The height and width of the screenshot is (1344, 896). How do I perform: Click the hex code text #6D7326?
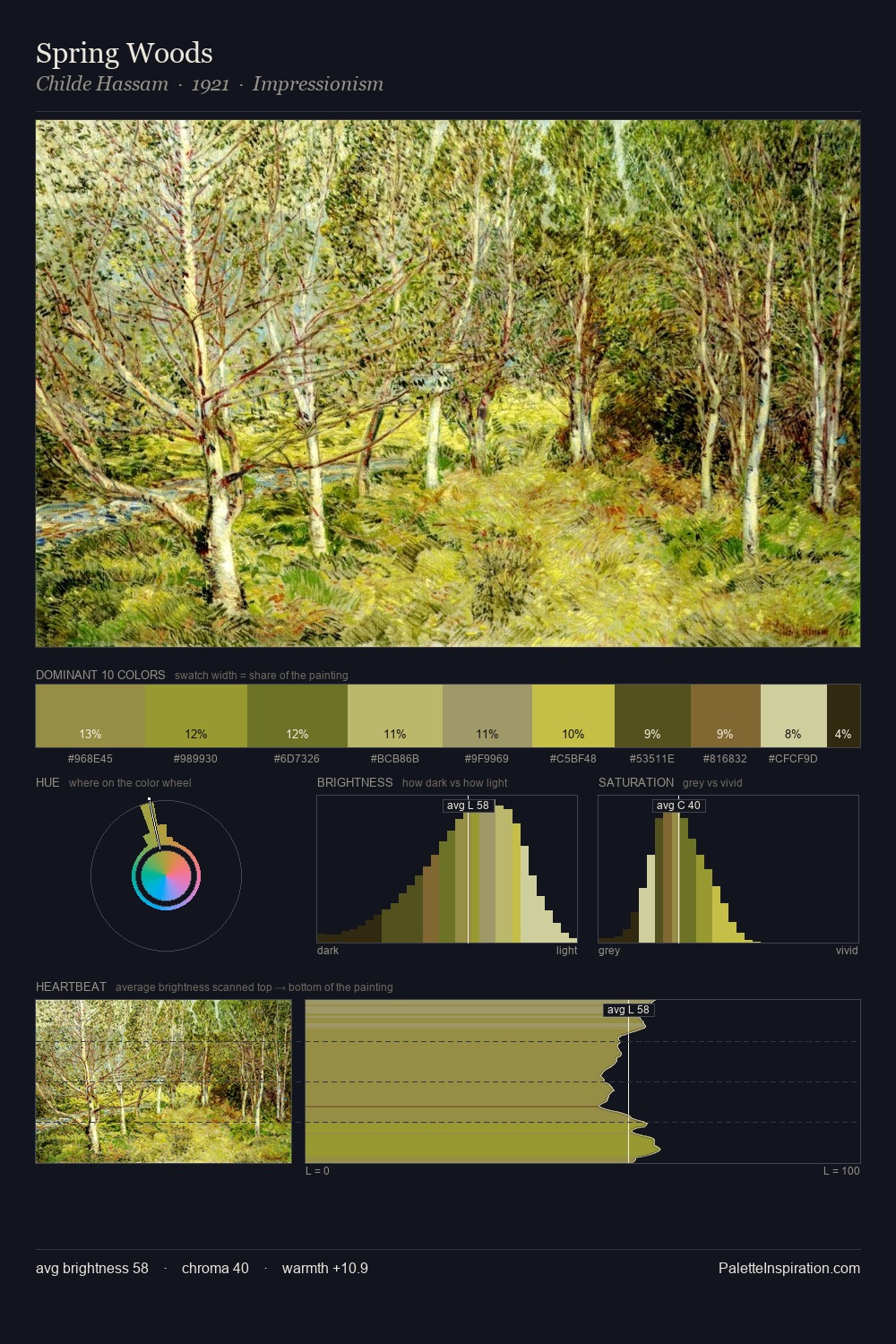tap(297, 758)
